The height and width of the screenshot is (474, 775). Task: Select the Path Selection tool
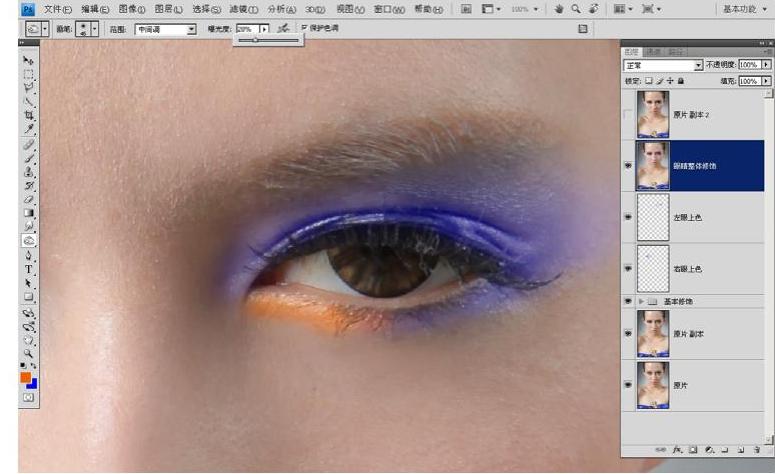[28, 283]
